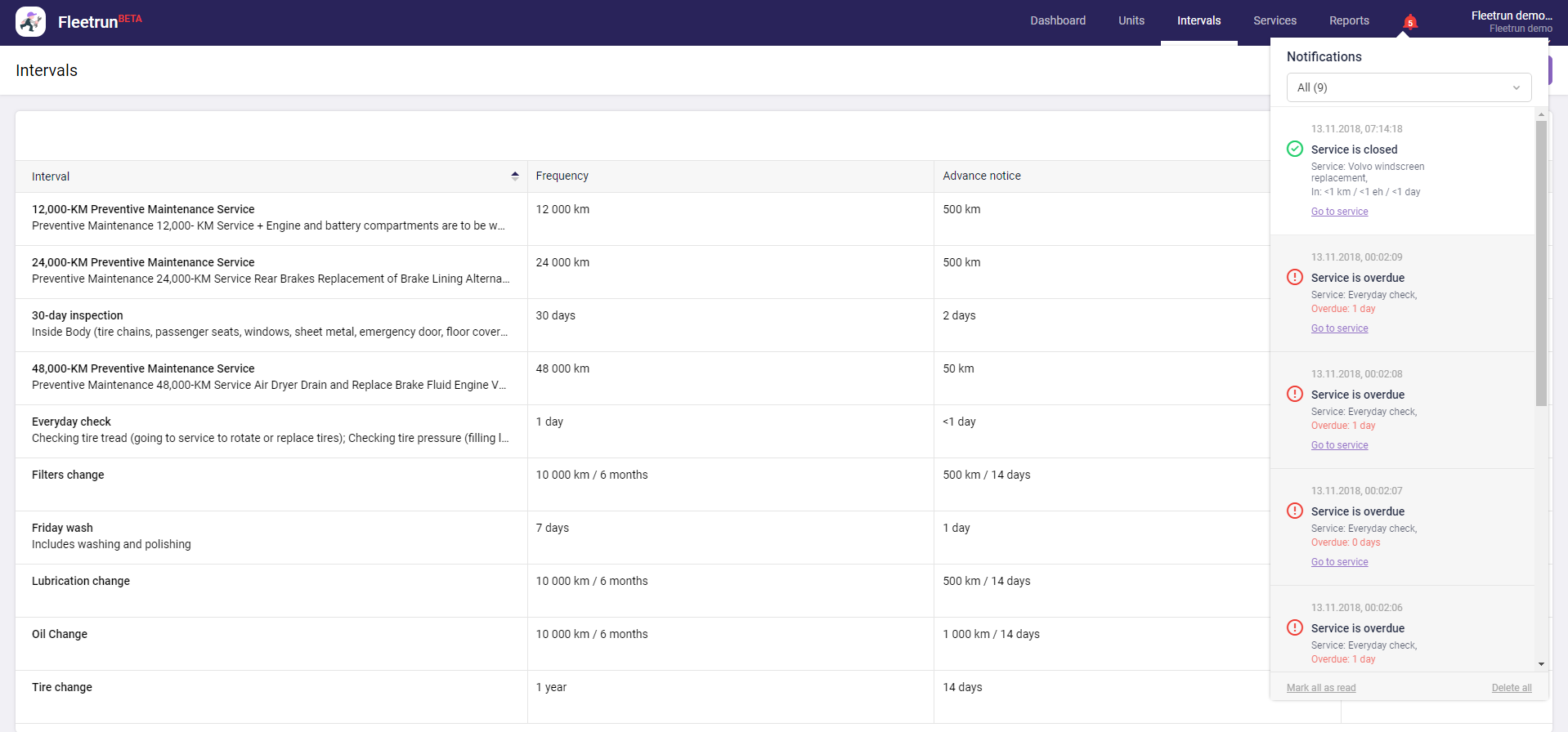1568x732 pixels.
Task: Open the Units tab
Action: tap(1131, 21)
